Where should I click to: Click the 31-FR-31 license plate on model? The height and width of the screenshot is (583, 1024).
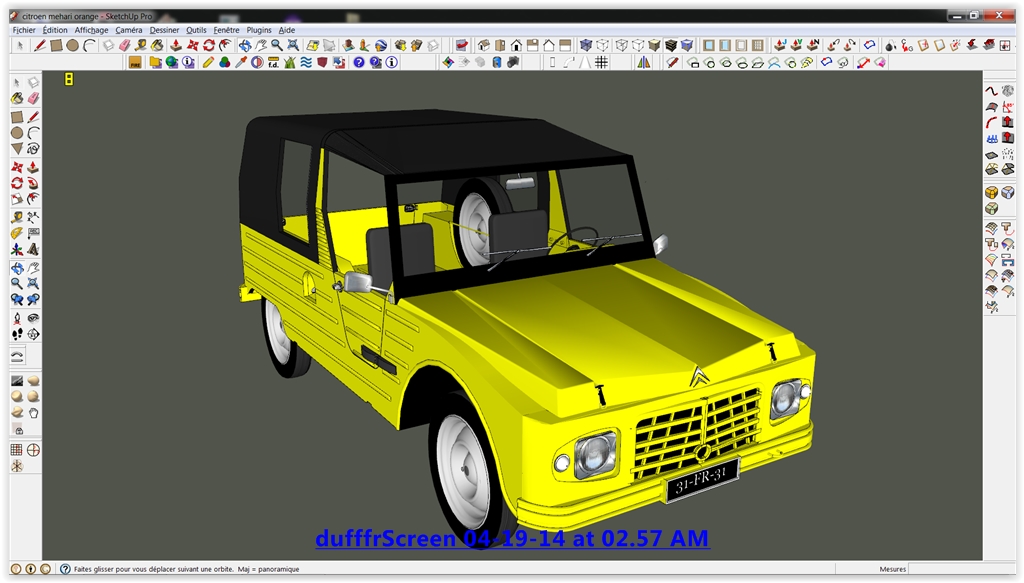(x=702, y=481)
